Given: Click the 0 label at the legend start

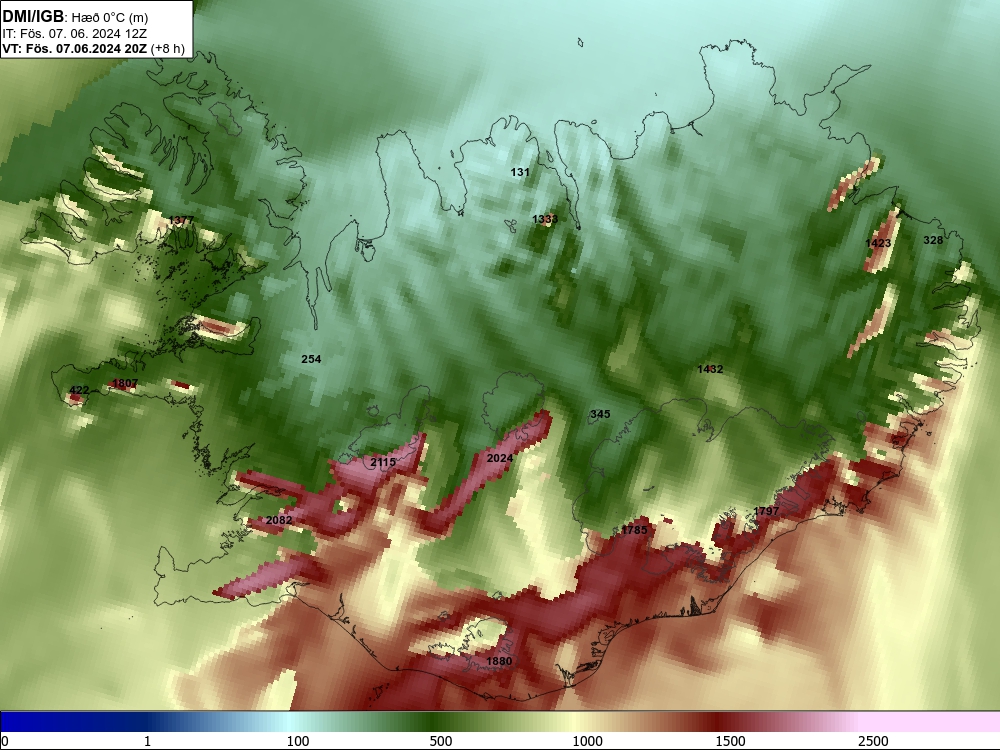Looking at the screenshot, I should (x=5, y=741).
